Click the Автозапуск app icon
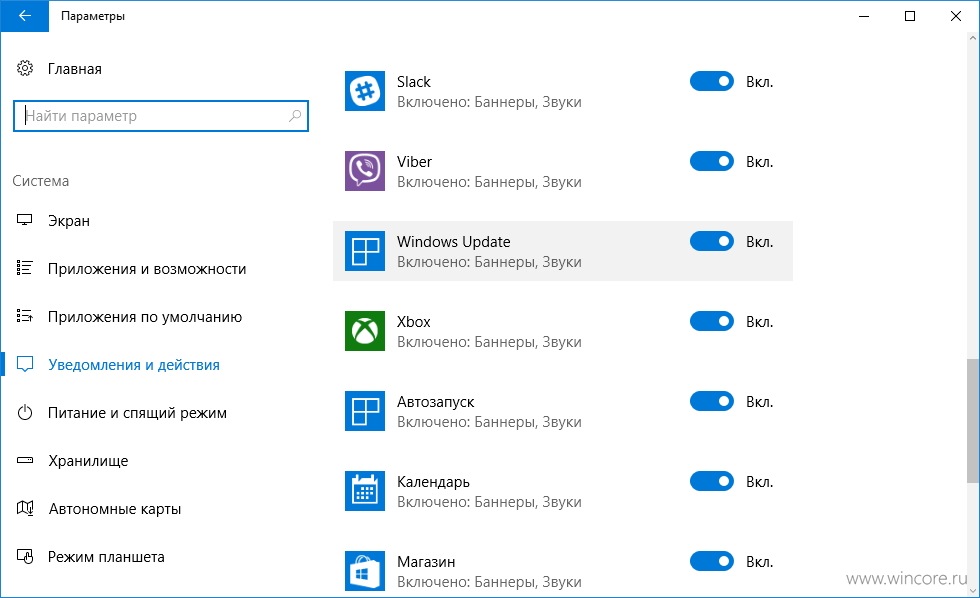The image size is (980, 598). [364, 411]
